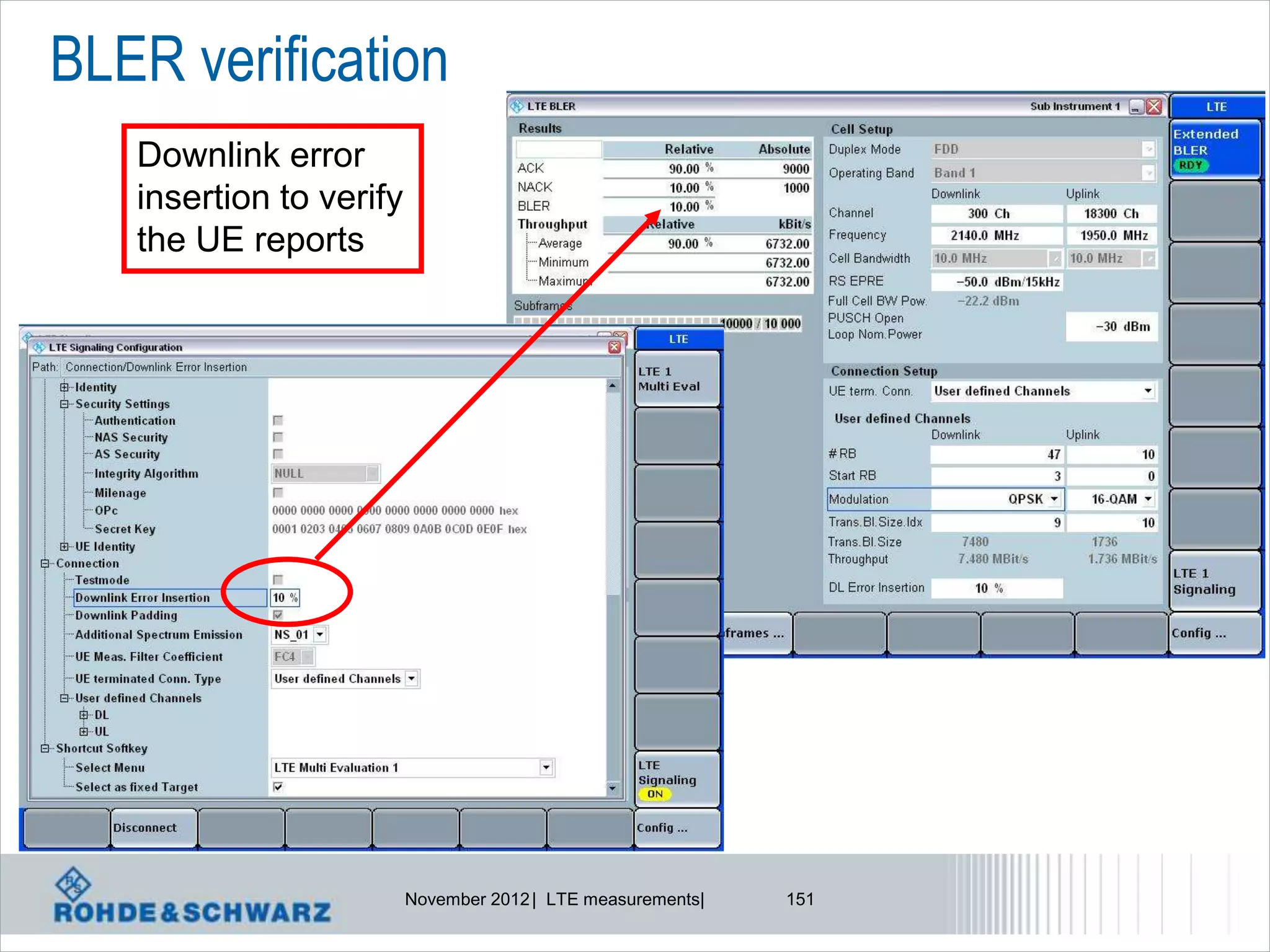Screen dimensions: 1270x952
Task: Open the Operating Band dropdown
Action: pyautogui.click(x=1148, y=173)
